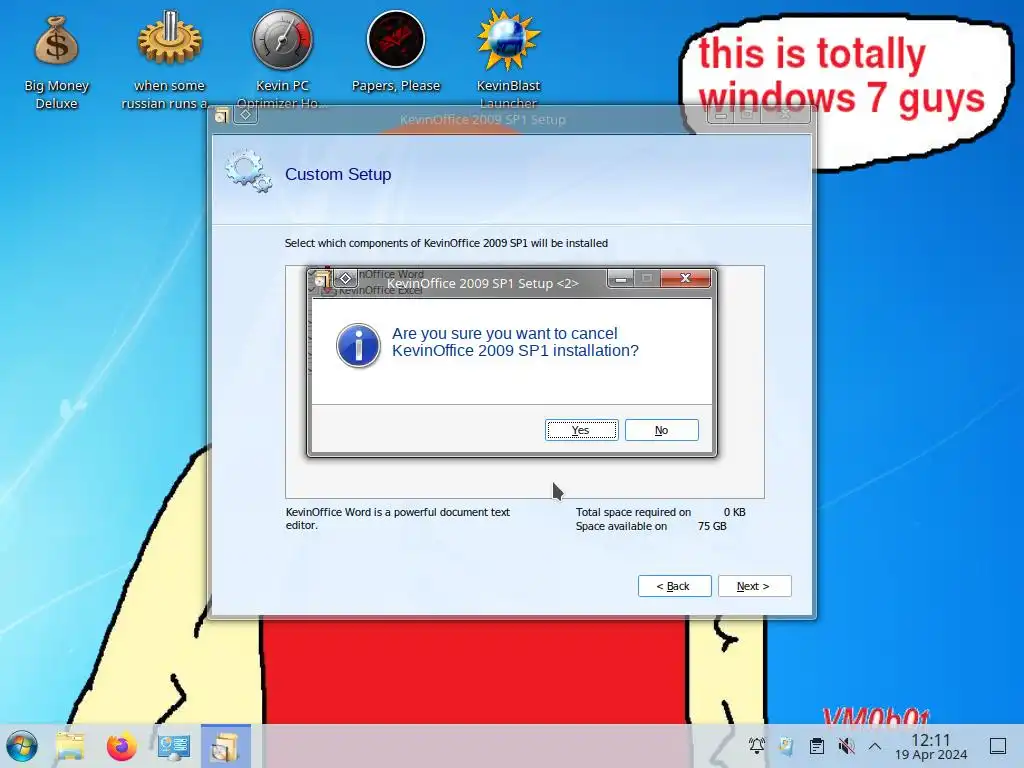Screen dimensions: 1024x768
Task: Click the Back button in Custom Setup
Action: [x=674, y=586]
